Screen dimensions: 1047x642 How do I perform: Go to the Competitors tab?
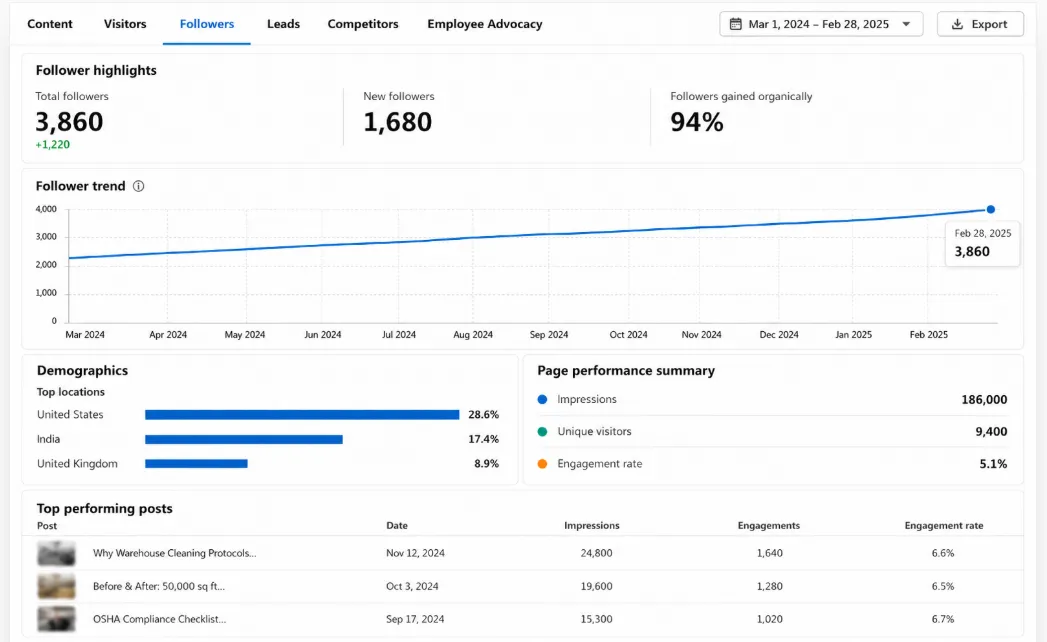pyautogui.click(x=363, y=24)
